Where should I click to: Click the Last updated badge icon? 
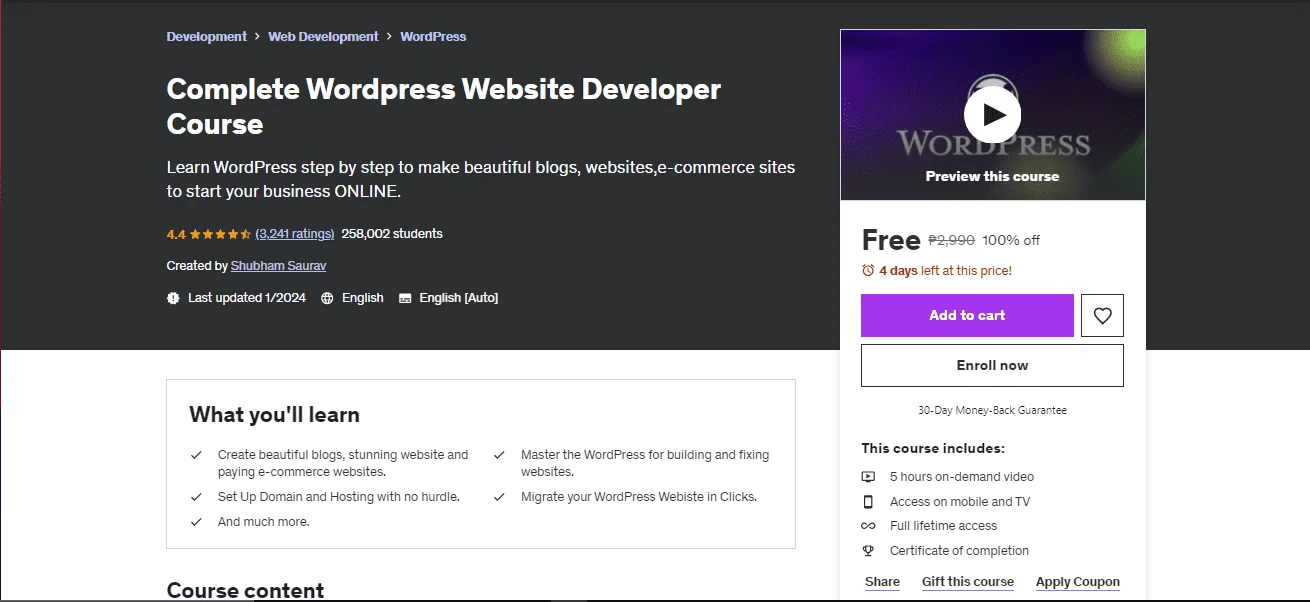pyautogui.click(x=173, y=298)
